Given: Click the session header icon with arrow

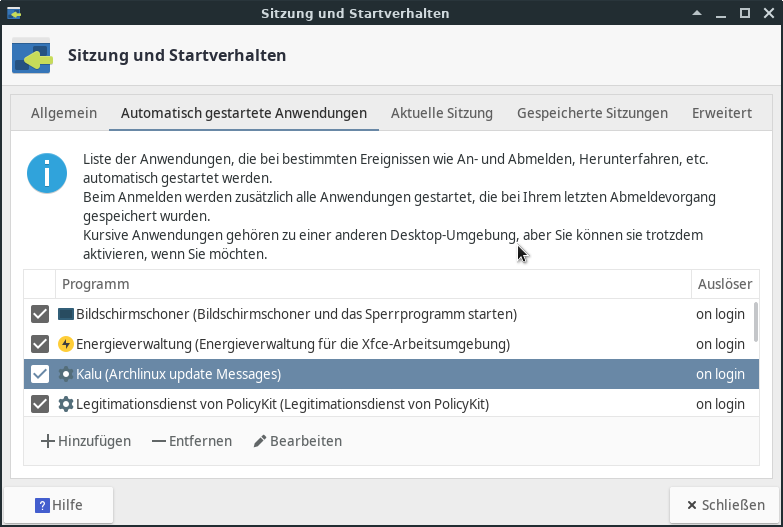Looking at the screenshot, I should point(32,58).
